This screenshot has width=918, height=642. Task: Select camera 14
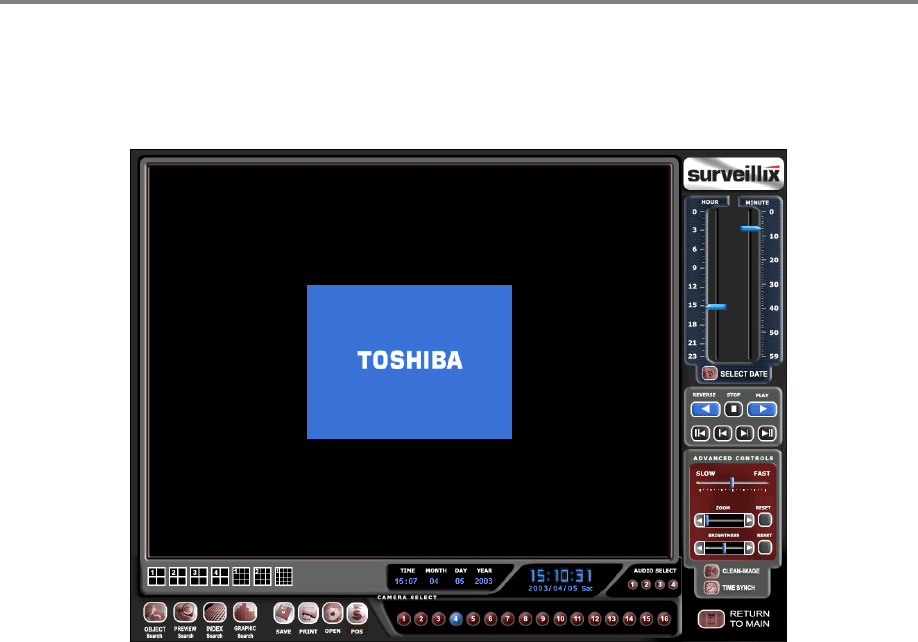pyautogui.click(x=629, y=619)
